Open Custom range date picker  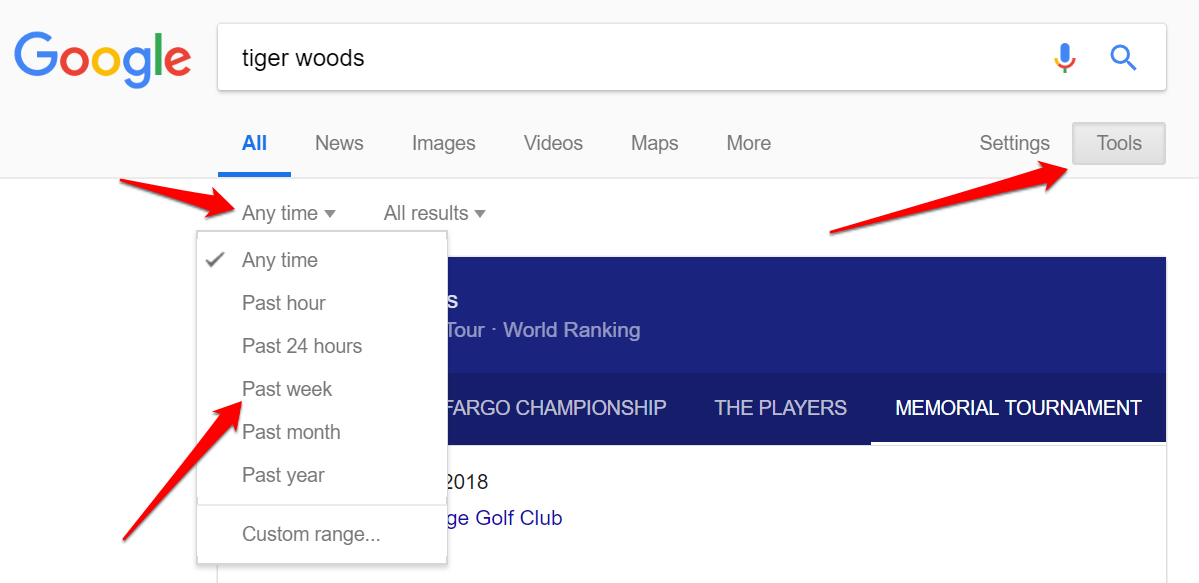tap(311, 533)
